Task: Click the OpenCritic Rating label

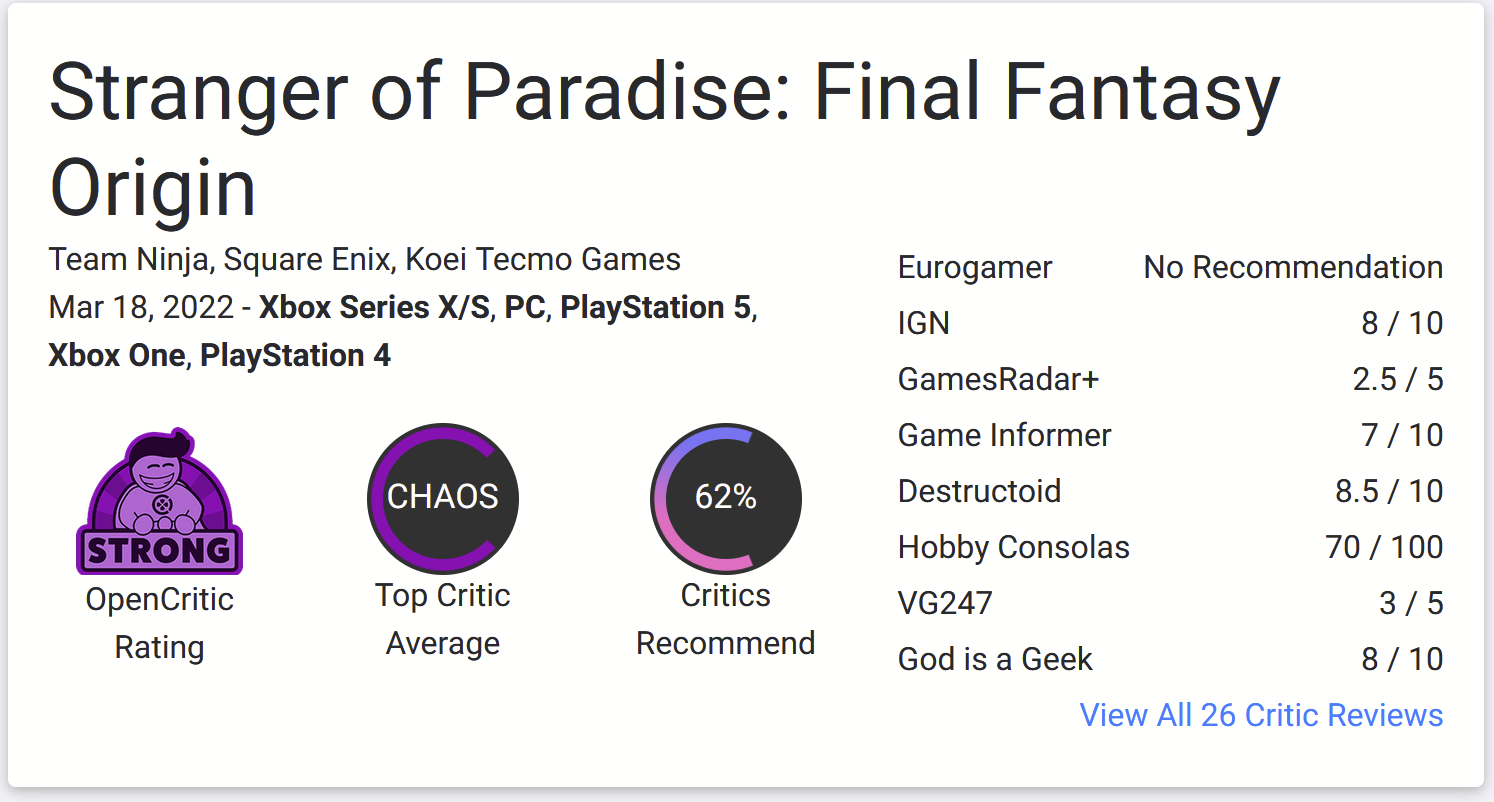Action: pyautogui.click(x=159, y=623)
